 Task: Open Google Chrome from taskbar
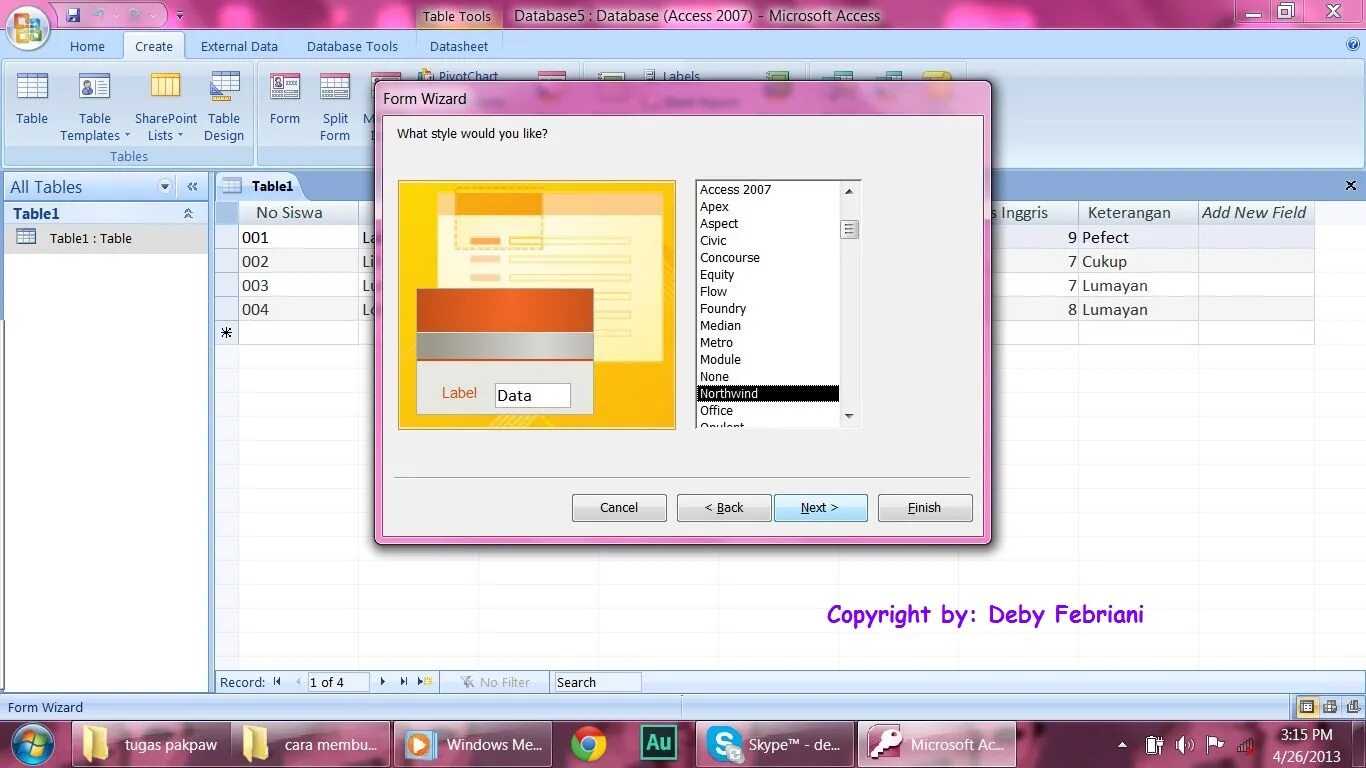click(x=589, y=744)
